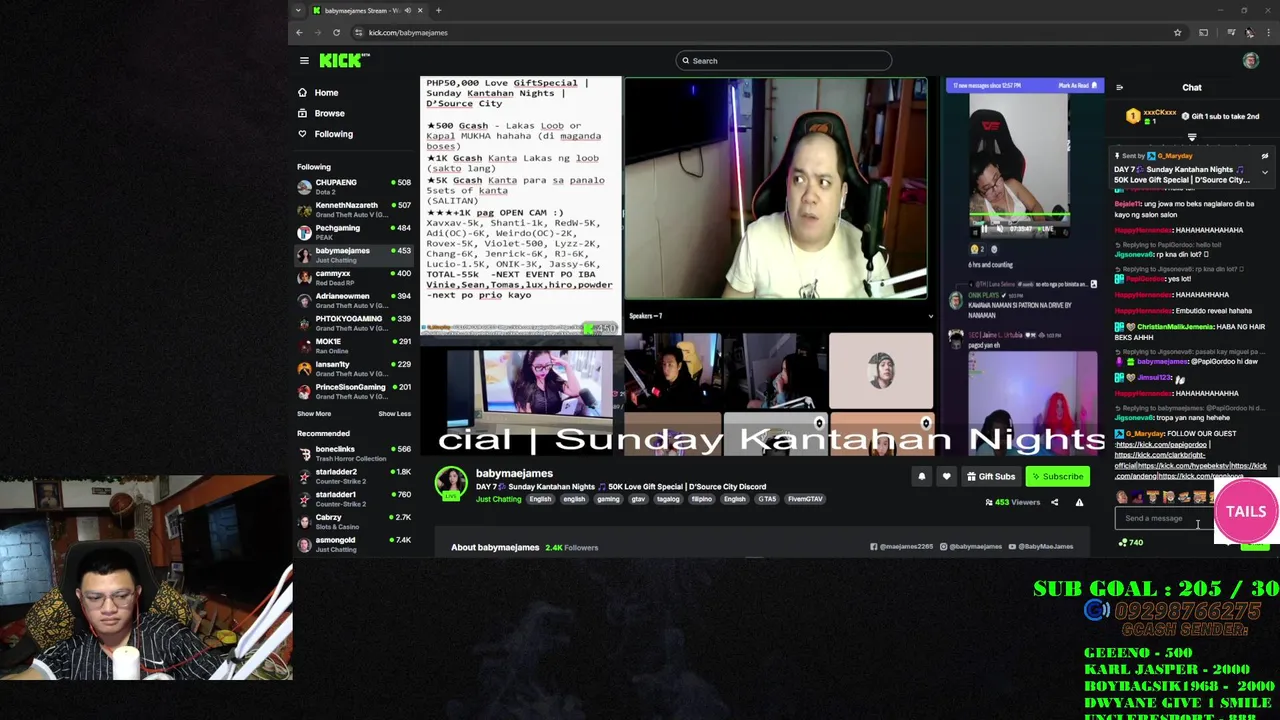Open recommended channel boneclinks
Viewport: 1280px width, 720px height.
354,453
